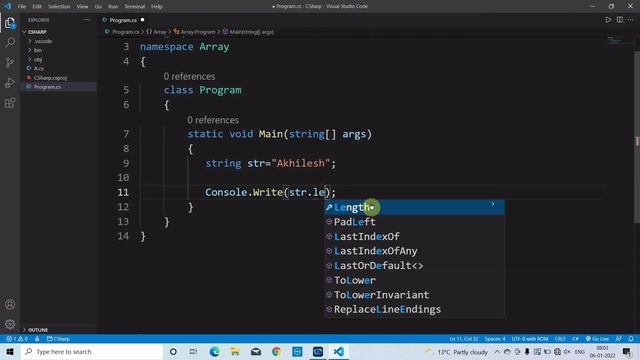
Task: Open the View menu
Action: (x=82, y=6)
